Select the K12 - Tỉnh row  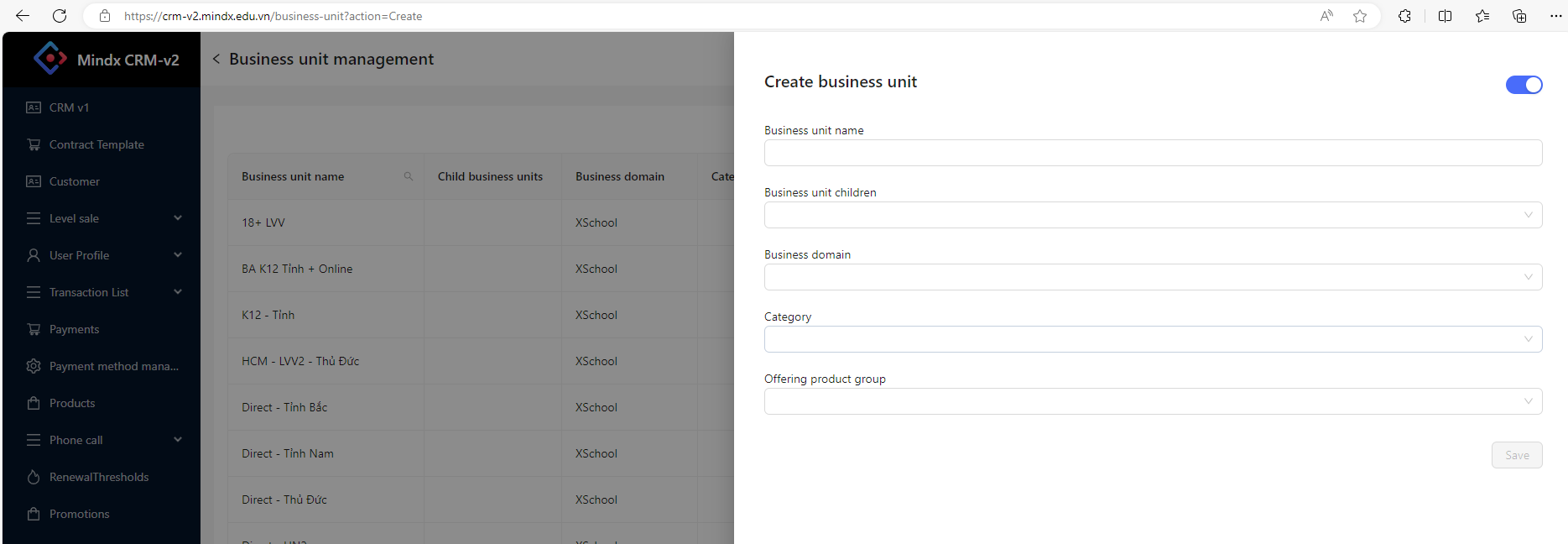pyautogui.click(x=481, y=315)
